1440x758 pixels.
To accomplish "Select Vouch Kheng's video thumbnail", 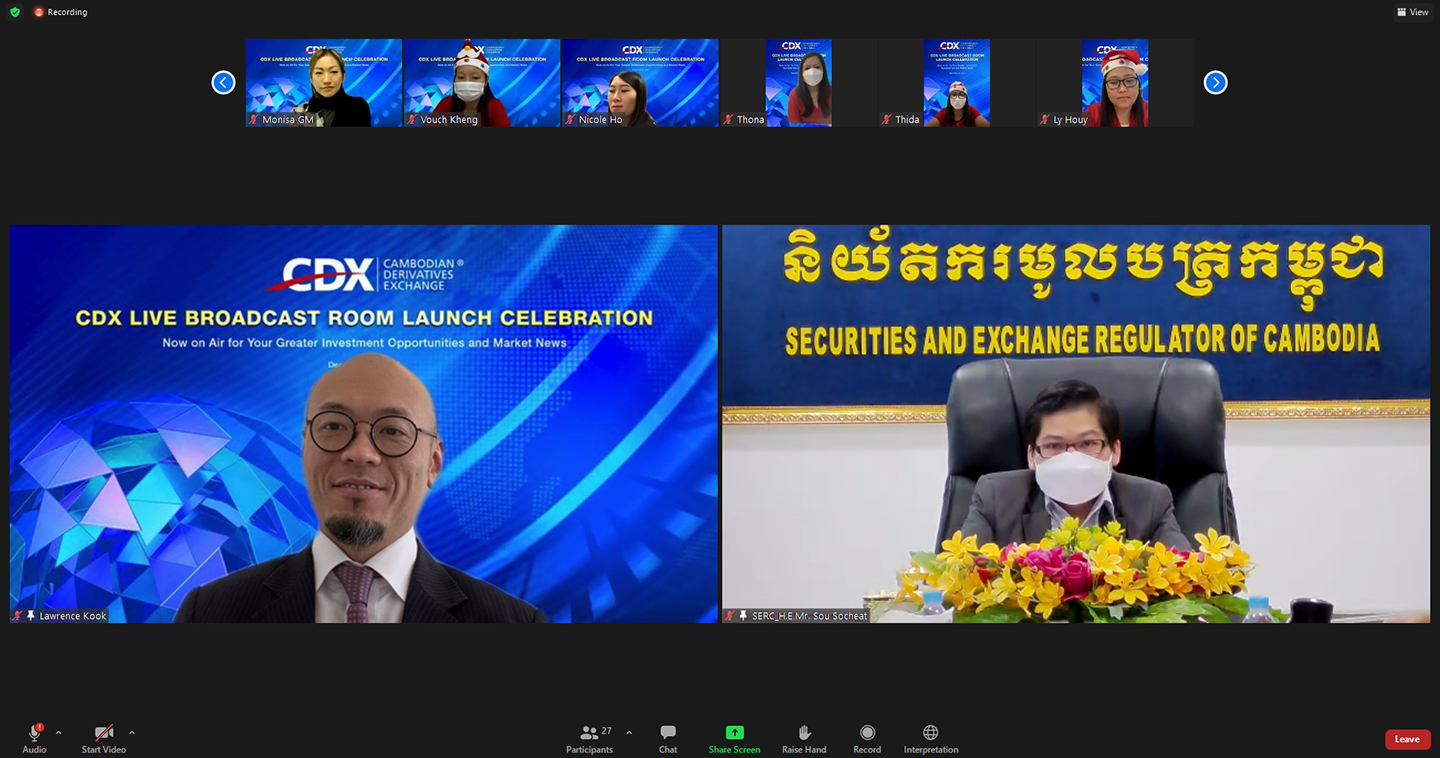I will (x=482, y=83).
